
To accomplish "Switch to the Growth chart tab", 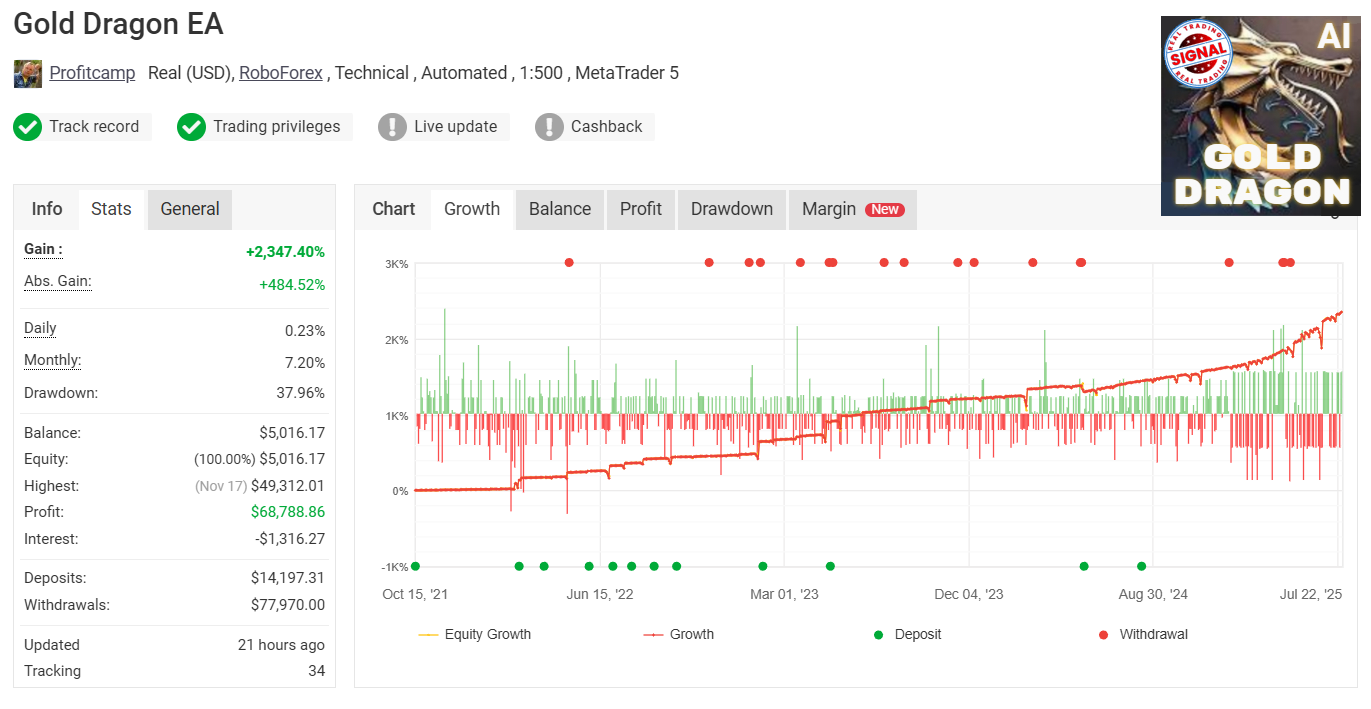I will [x=472, y=209].
